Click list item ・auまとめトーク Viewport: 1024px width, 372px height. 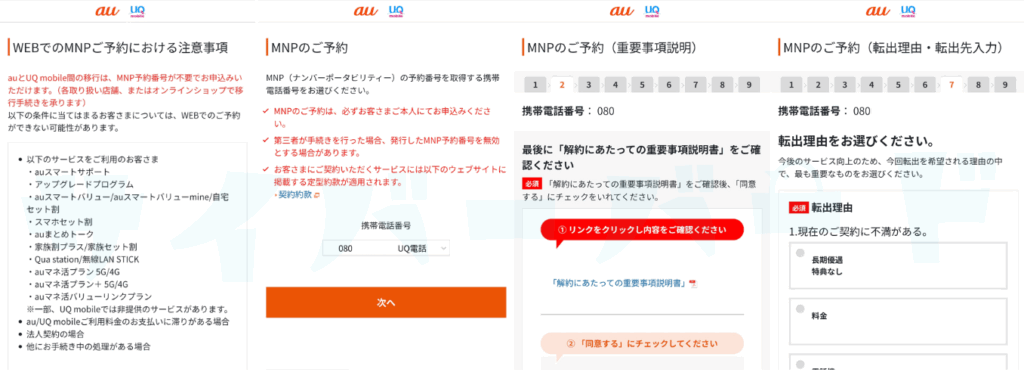tap(61, 234)
